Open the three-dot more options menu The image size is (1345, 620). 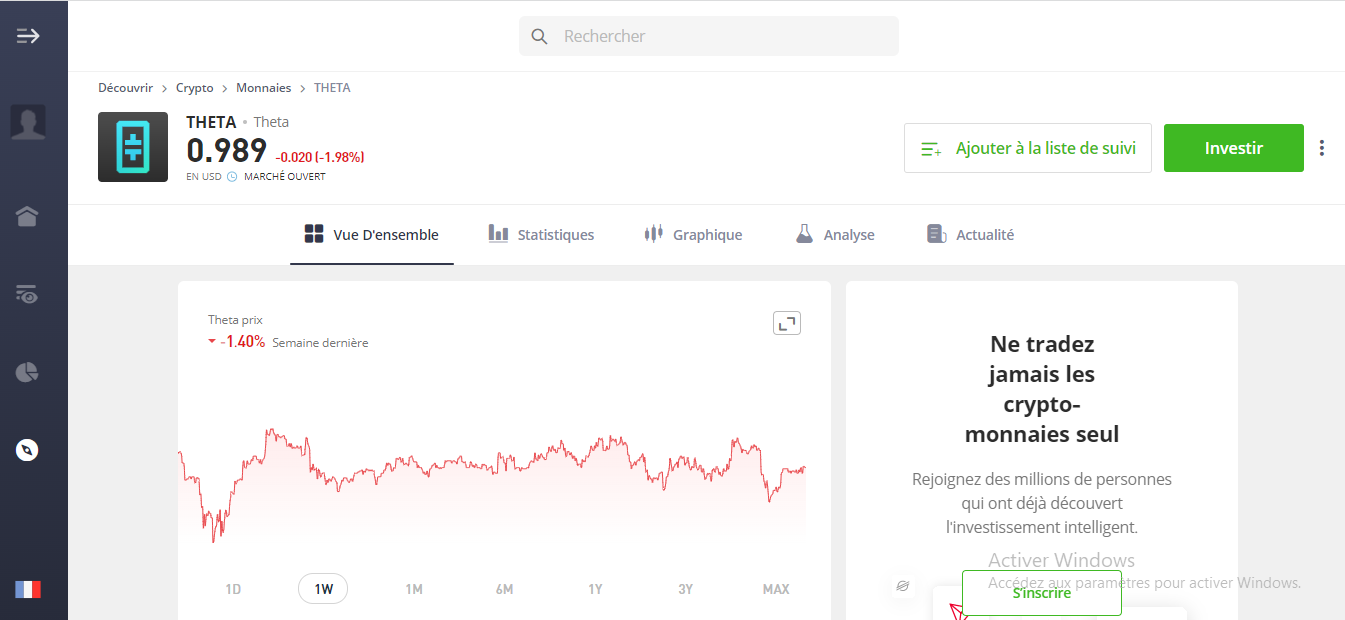click(x=1322, y=148)
